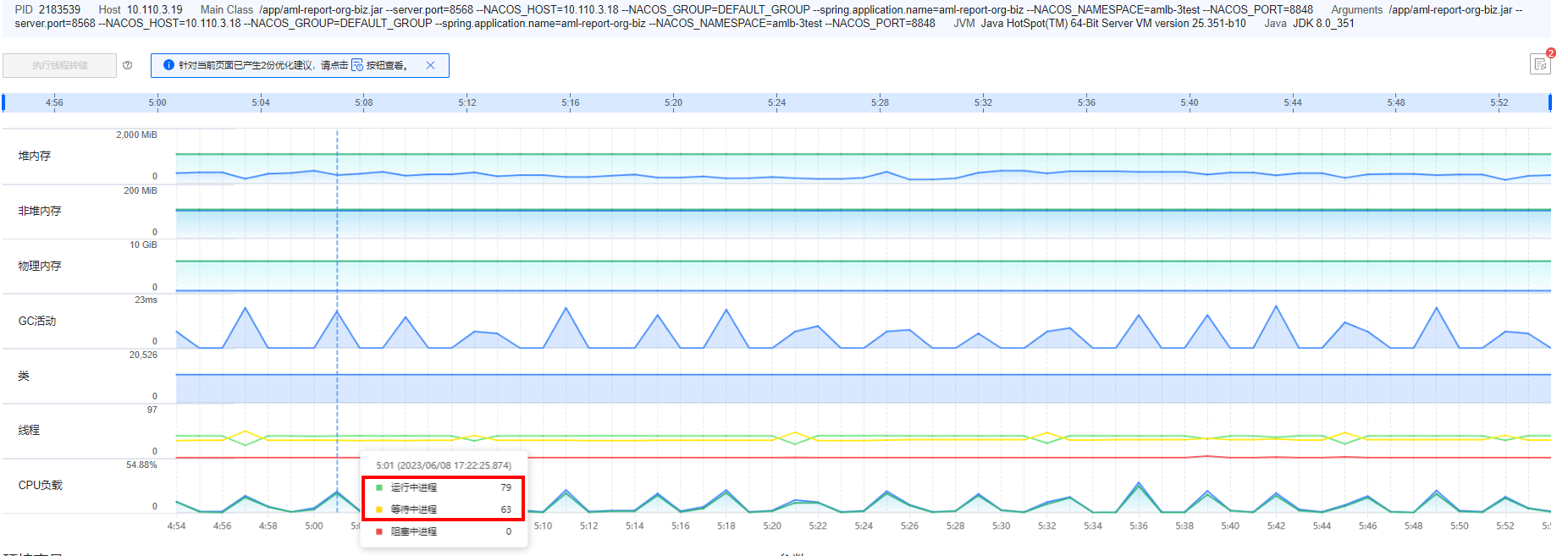Click the 线程 threads row label
Viewport: 1568px width, 556px height.
pyautogui.click(x=29, y=430)
